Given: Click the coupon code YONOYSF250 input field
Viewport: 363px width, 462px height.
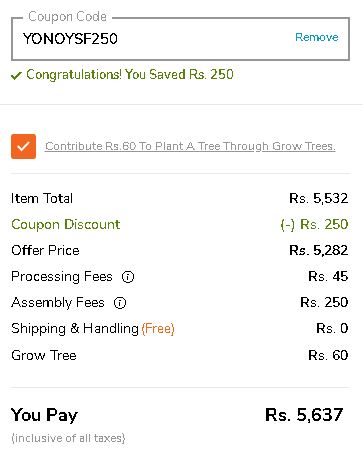Looking at the screenshot, I should click(180, 39).
